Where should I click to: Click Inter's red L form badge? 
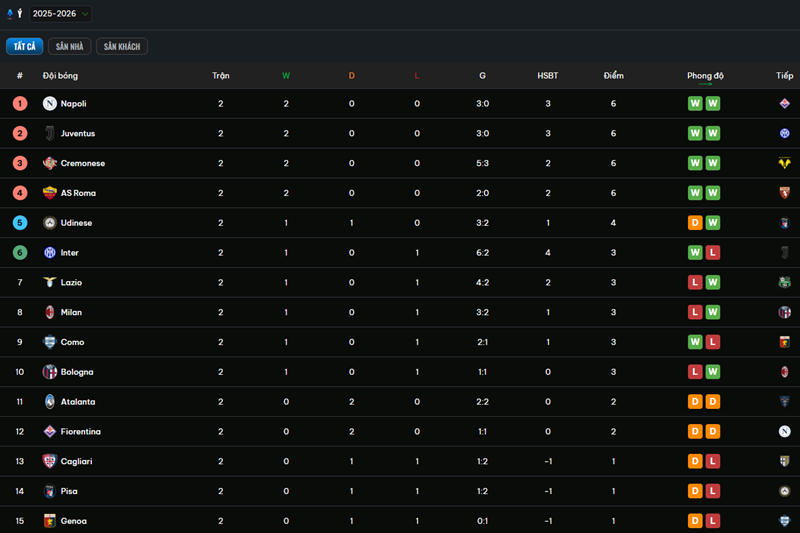(x=713, y=252)
